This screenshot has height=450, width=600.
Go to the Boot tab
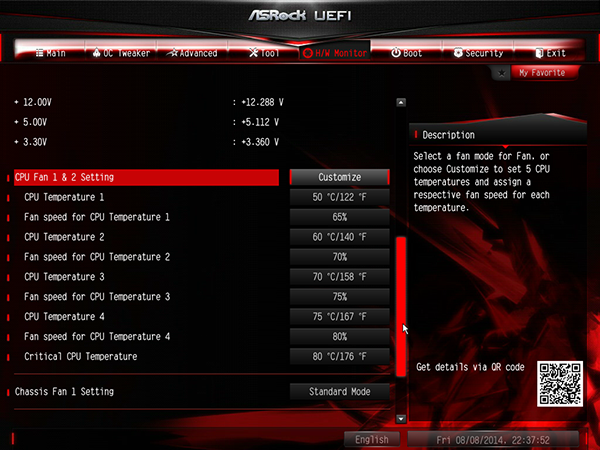pos(406,53)
